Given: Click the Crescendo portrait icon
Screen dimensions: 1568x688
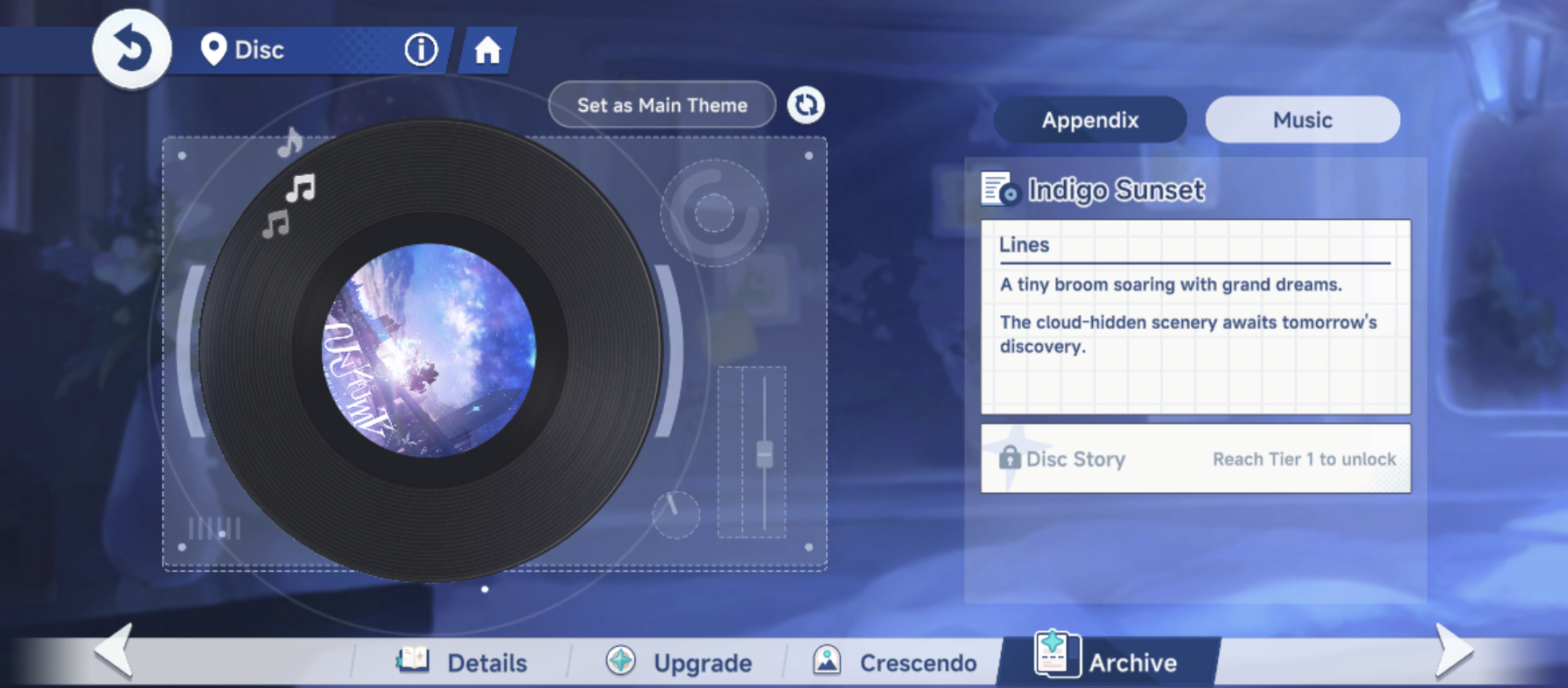Looking at the screenshot, I should pos(827,660).
